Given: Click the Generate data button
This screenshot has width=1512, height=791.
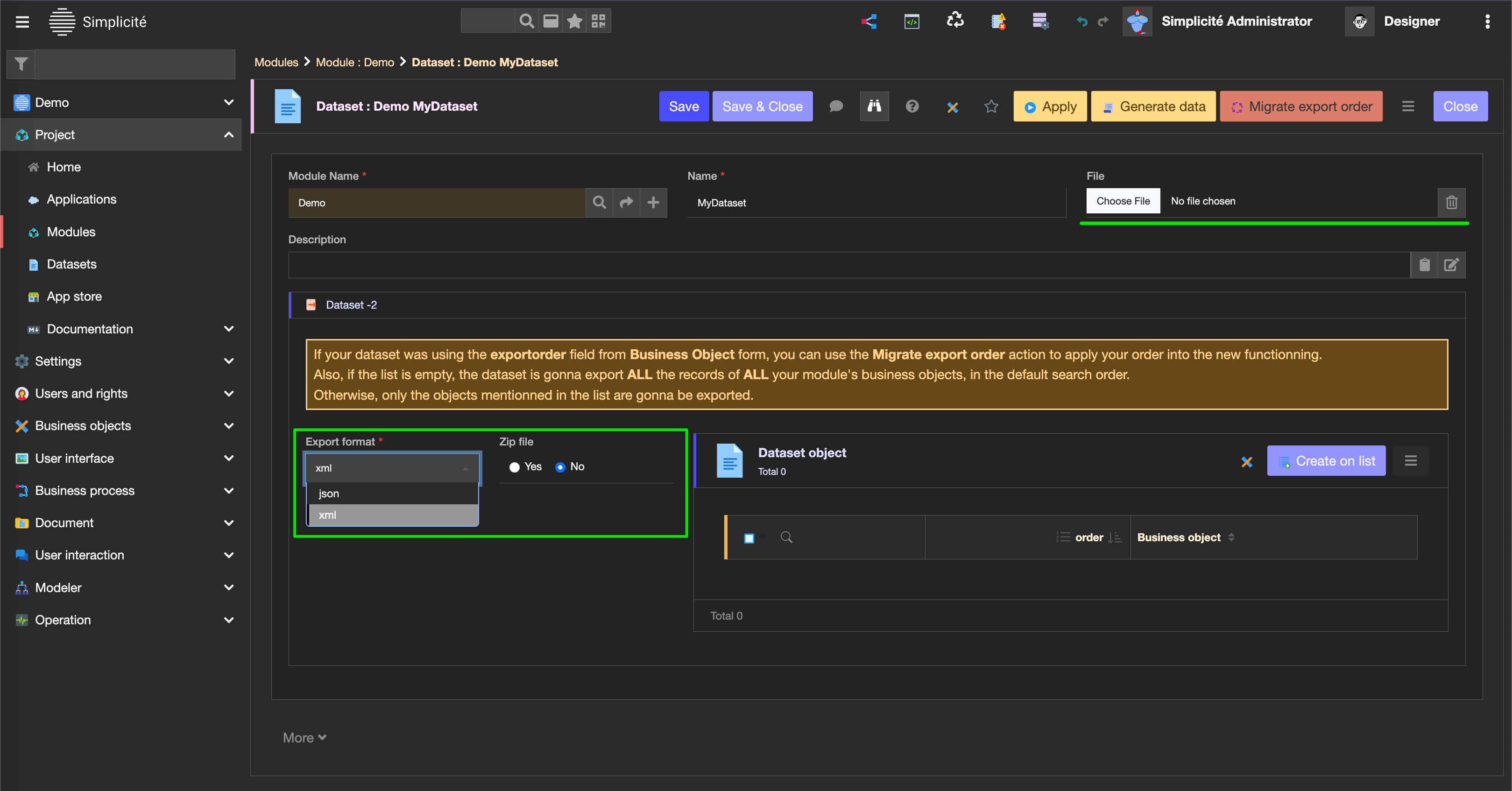Looking at the screenshot, I should [1153, 106].
